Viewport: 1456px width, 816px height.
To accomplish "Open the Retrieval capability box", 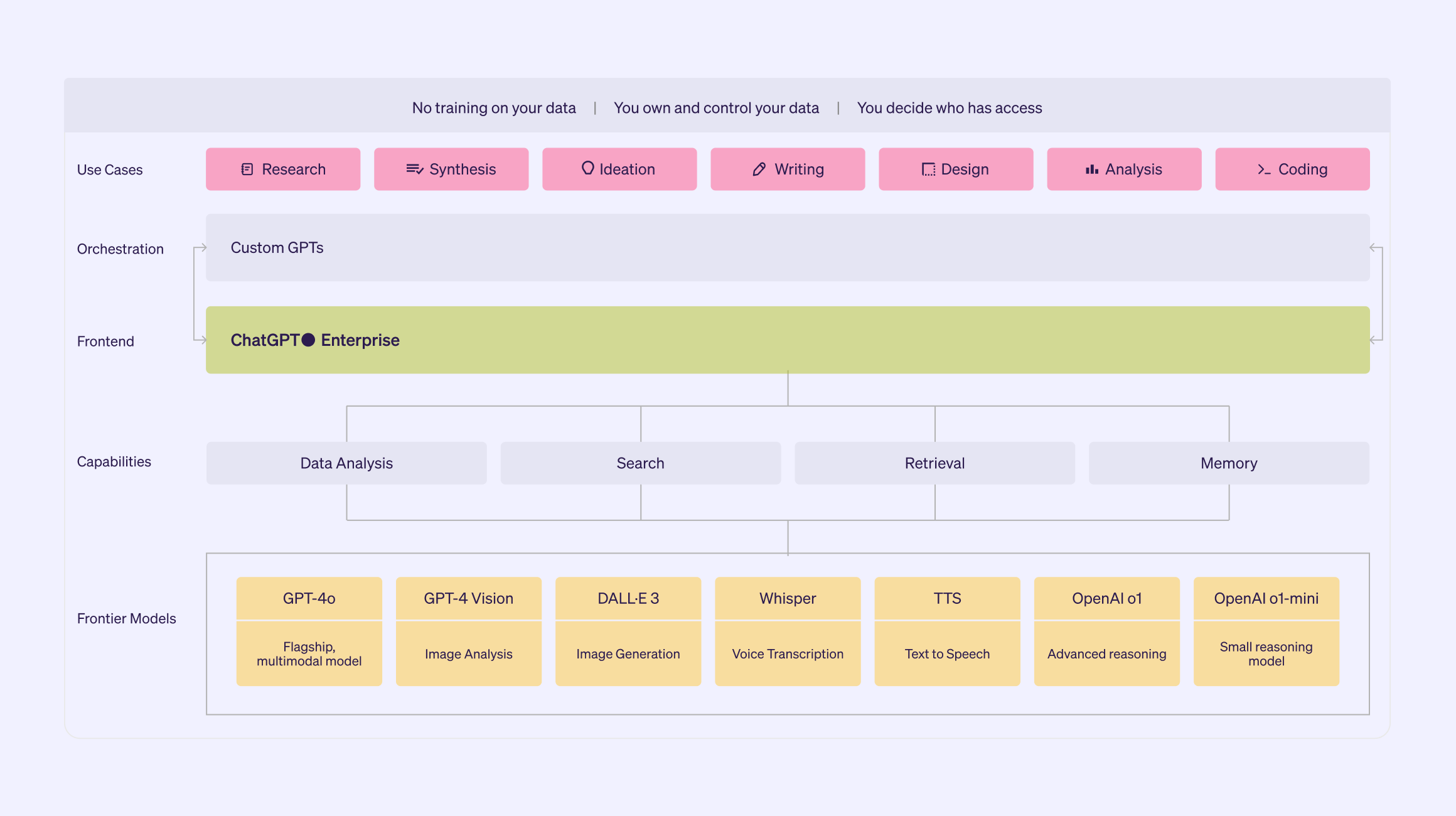I will click(934, 463).
